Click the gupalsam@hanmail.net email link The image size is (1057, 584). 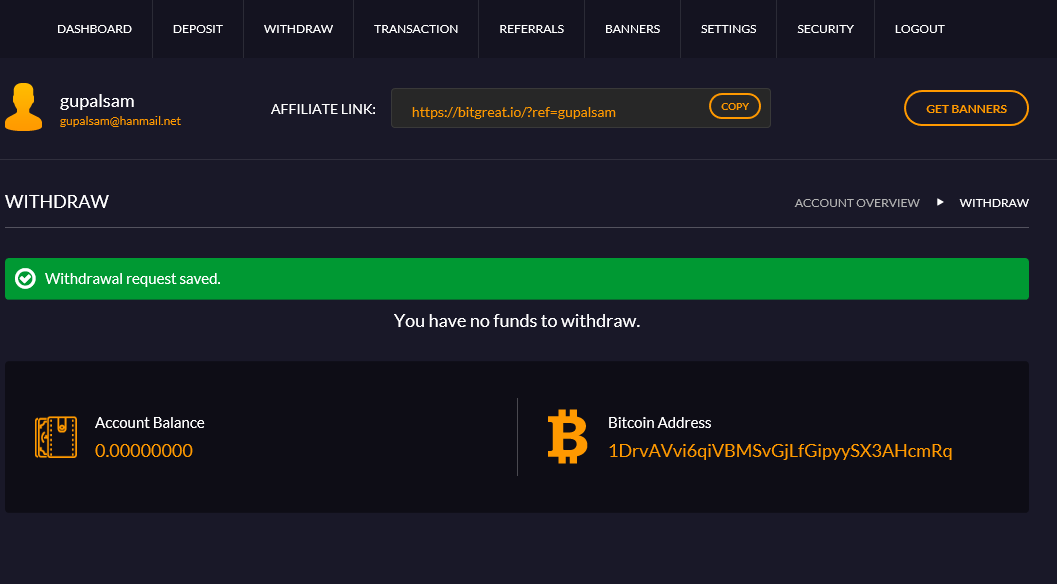(120, 121)
